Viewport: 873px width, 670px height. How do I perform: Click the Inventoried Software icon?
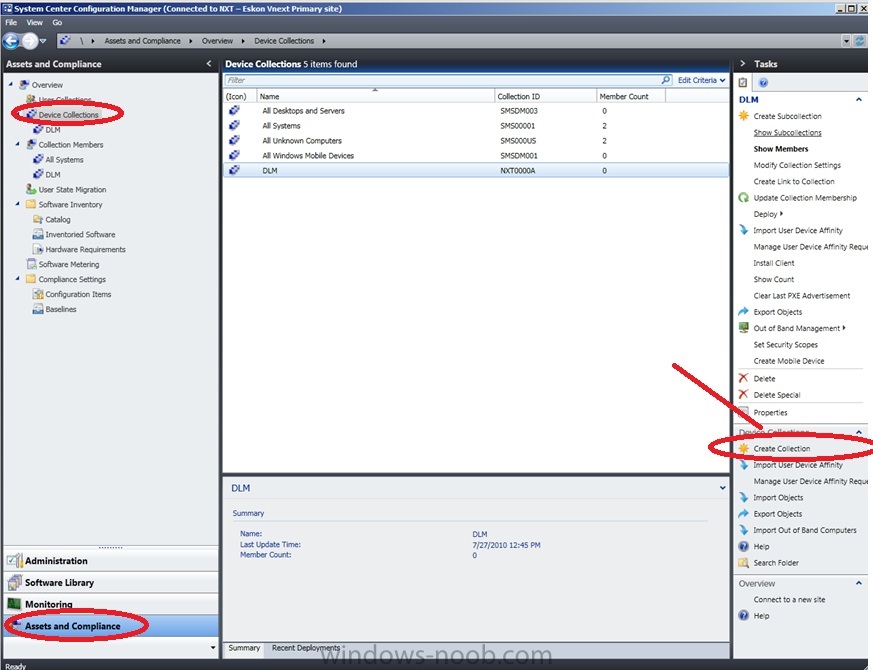(x=38, y=234)
